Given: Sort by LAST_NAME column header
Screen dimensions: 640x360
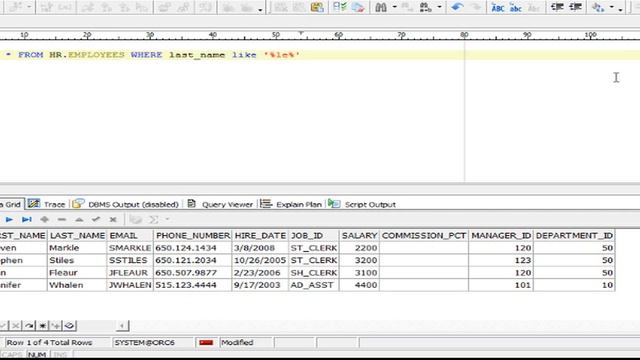Looking at the screenshot, I should [77, 236].
